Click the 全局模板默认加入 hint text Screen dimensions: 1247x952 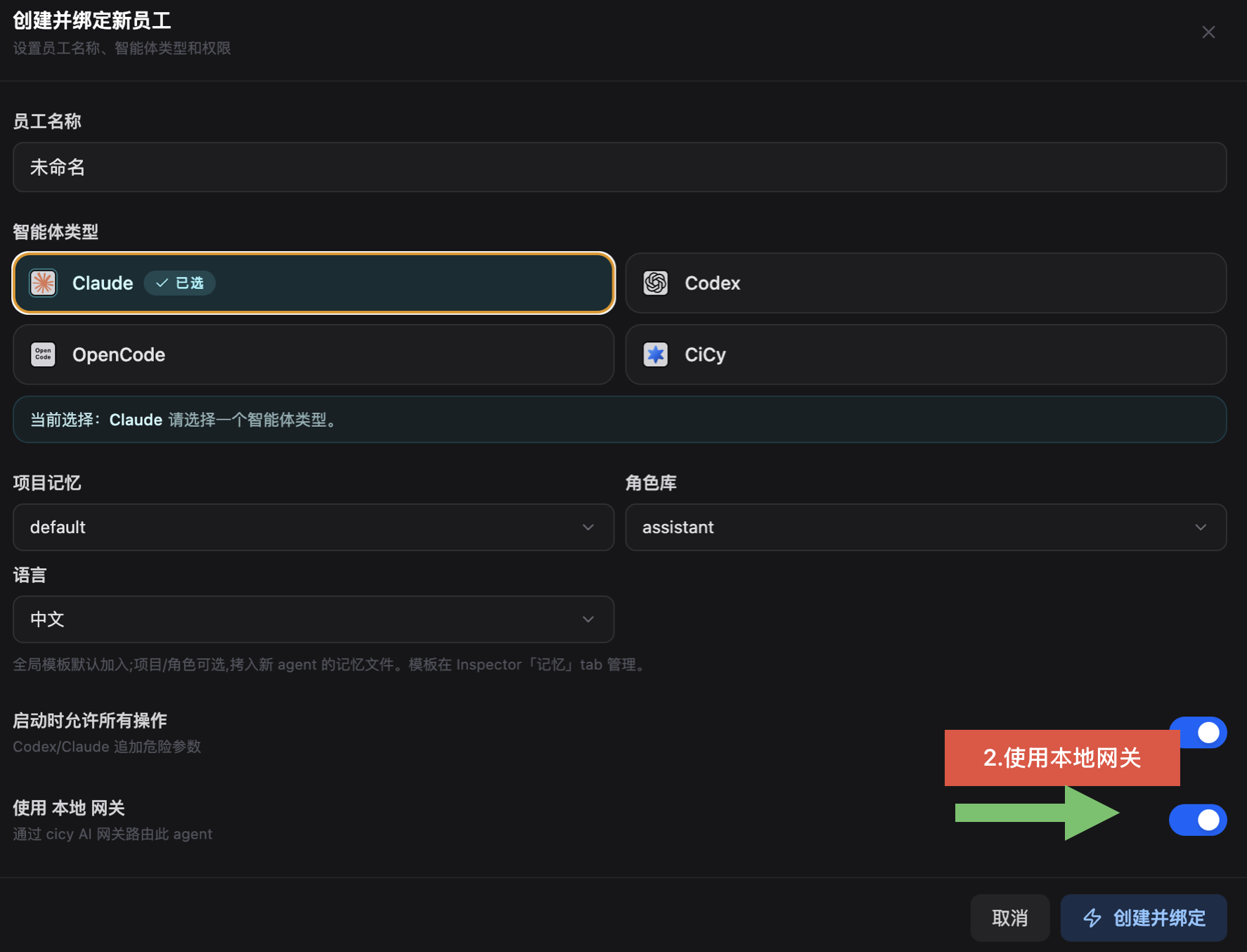[x=330, y=664]
